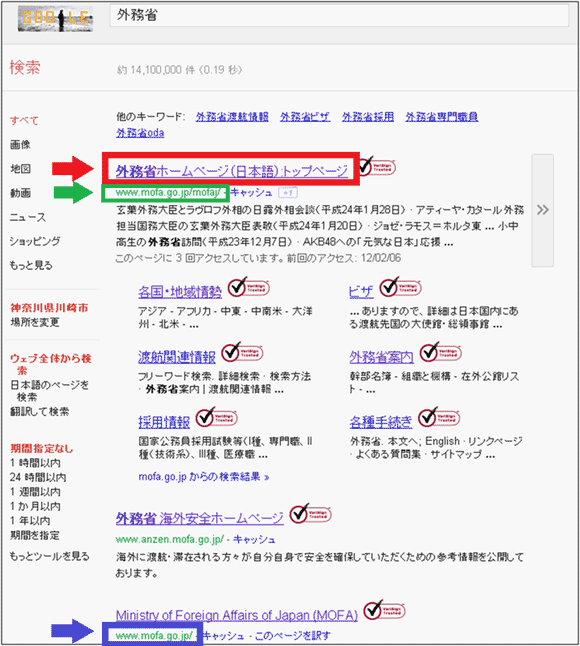Click 場所を変更 to change location
The height and width of the screenshot is (646, 580).
pos(35,322)
